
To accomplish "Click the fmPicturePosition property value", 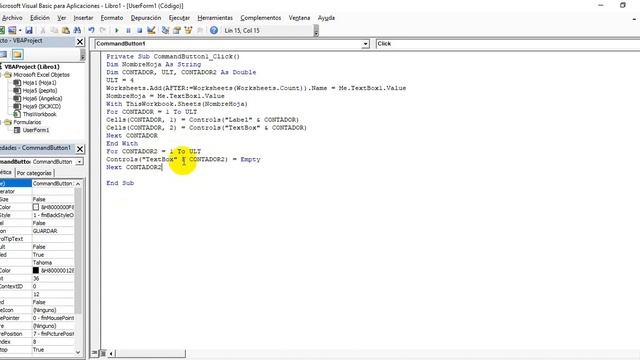I will tap(53, 334).
